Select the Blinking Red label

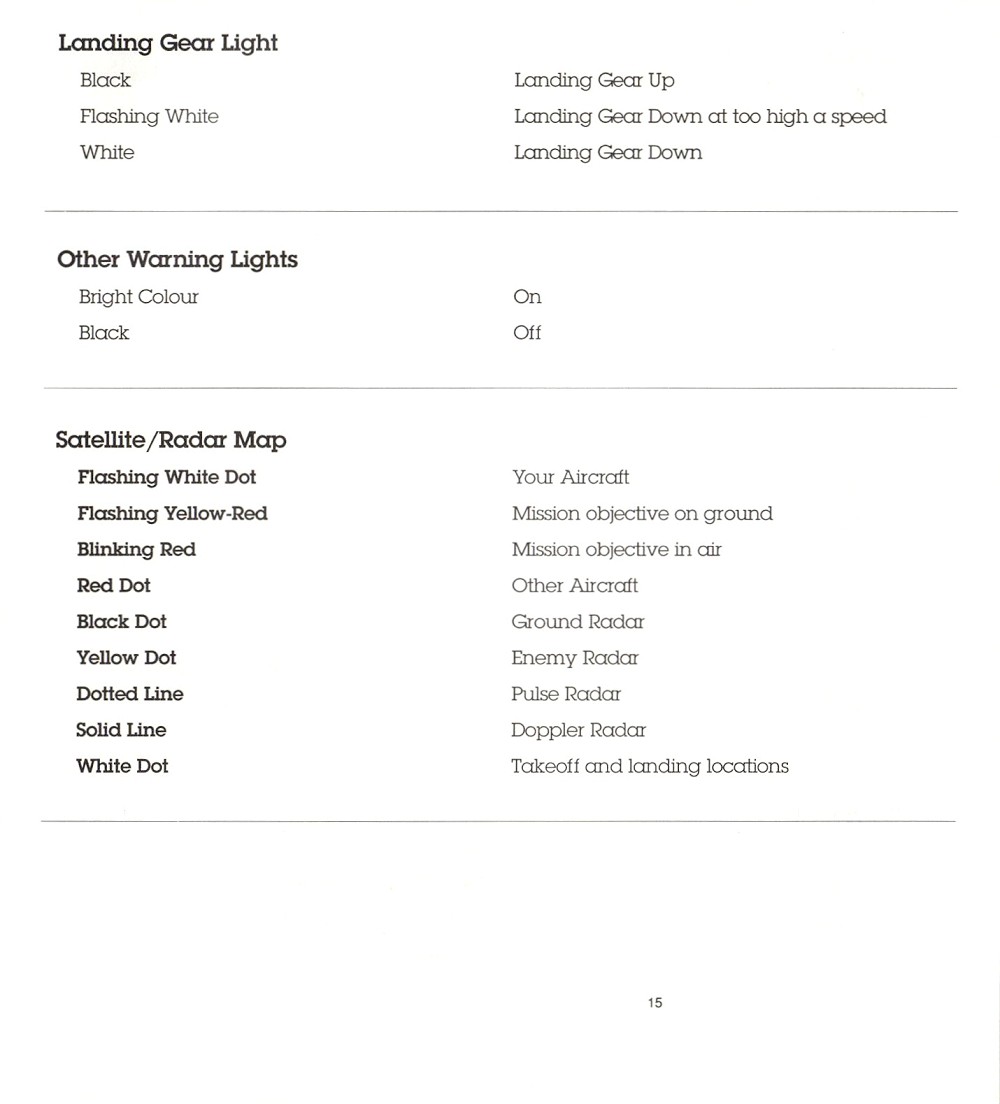point(137,550)
